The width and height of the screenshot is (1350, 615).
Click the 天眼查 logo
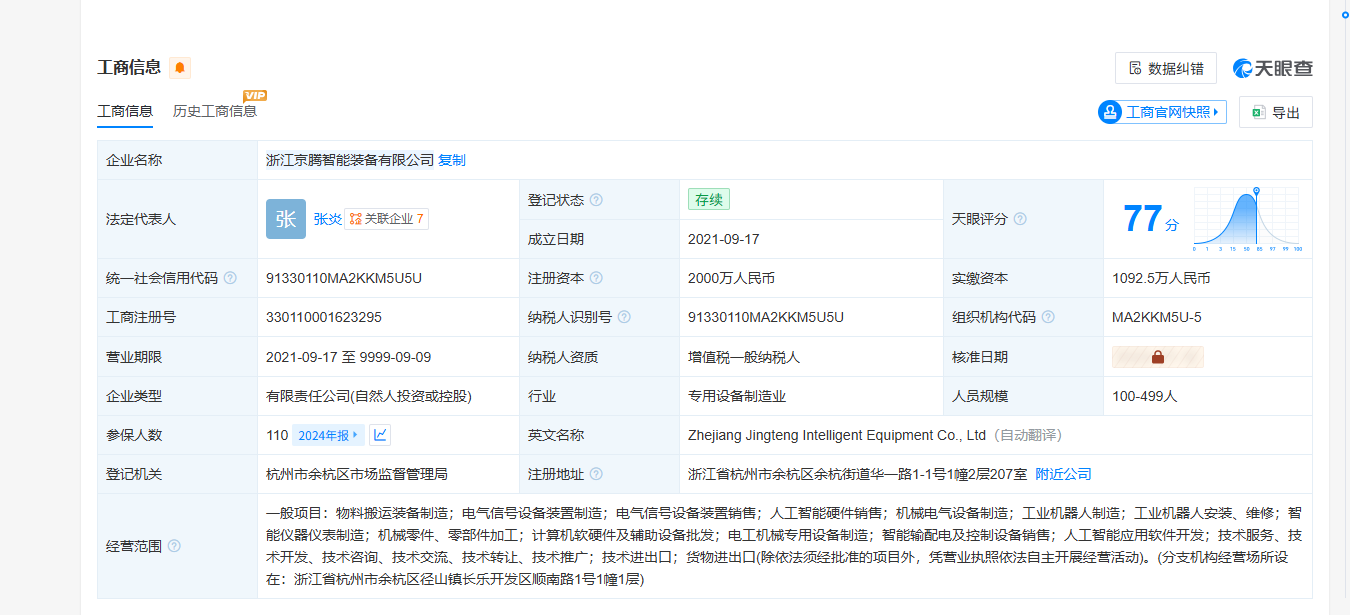(x=1272, y=68)
